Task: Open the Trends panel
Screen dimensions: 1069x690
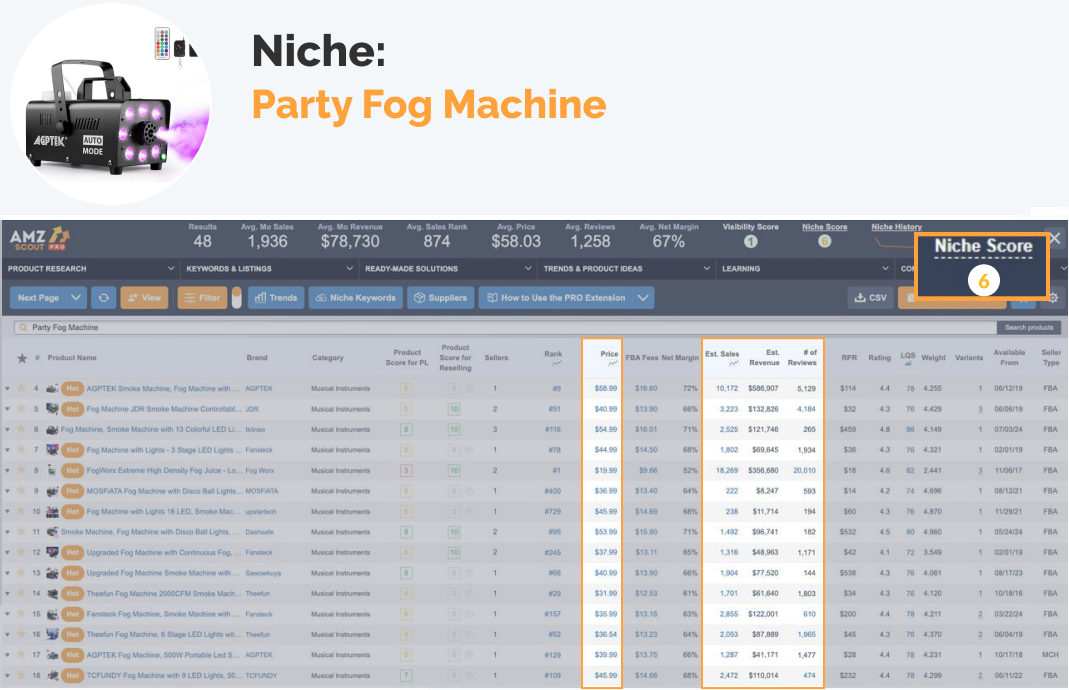Action: coord(275,297)
